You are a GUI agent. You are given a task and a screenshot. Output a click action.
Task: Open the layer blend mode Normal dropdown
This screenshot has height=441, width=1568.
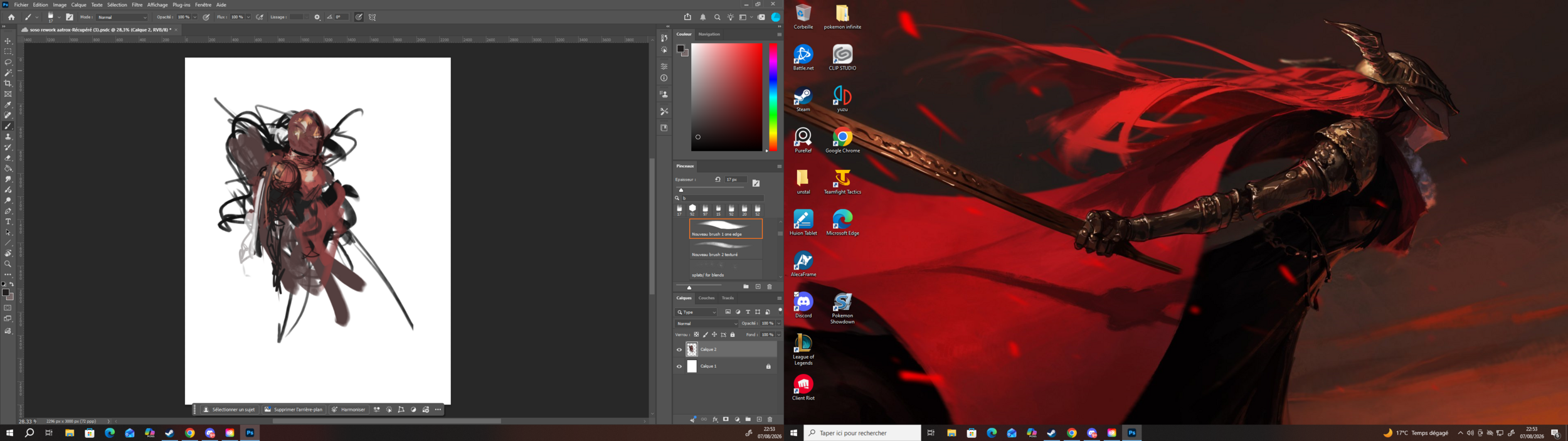707,324
